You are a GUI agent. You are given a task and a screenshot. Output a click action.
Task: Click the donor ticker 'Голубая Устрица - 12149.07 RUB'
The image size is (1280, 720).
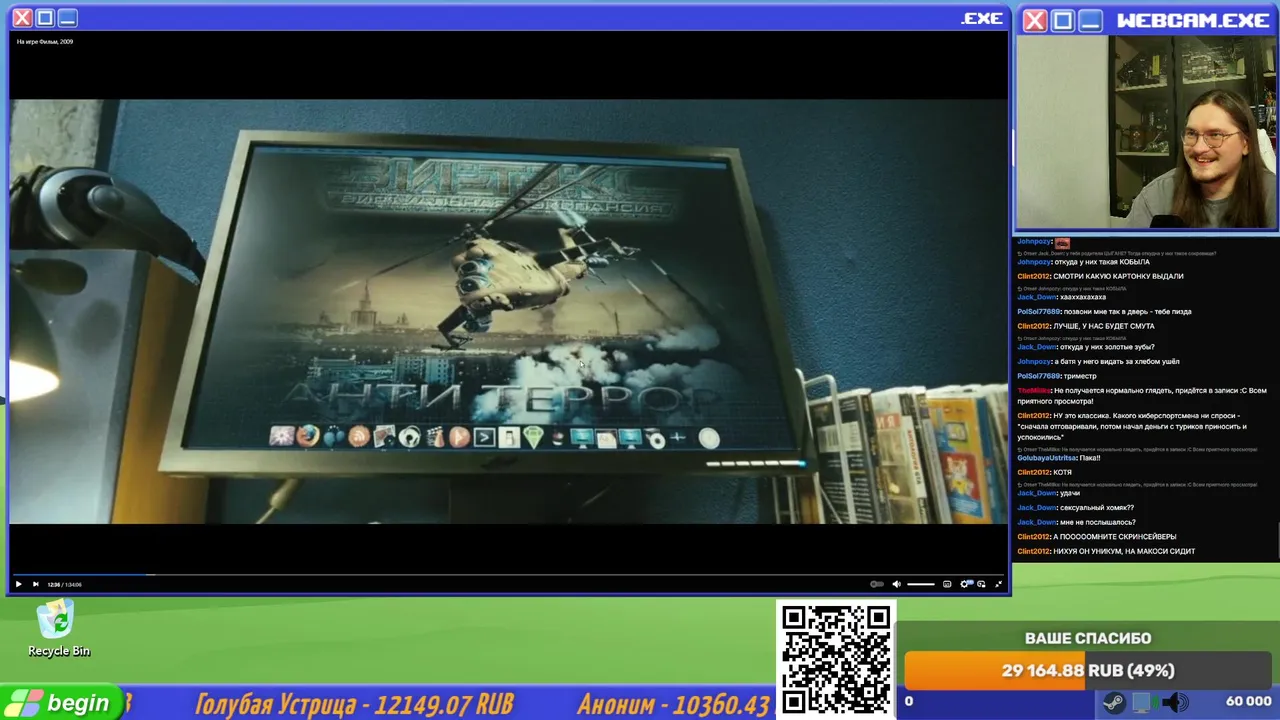click(354, 704)
